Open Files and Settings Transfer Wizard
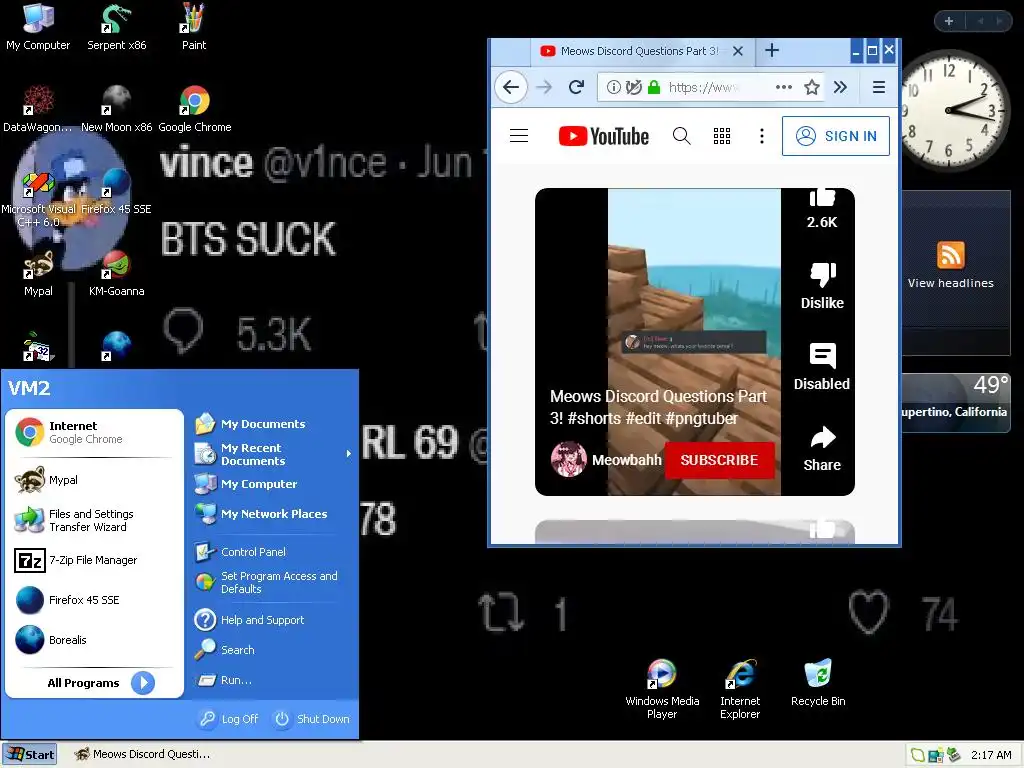The width and height of the screenshot is (1024, 768). point(95,520)
